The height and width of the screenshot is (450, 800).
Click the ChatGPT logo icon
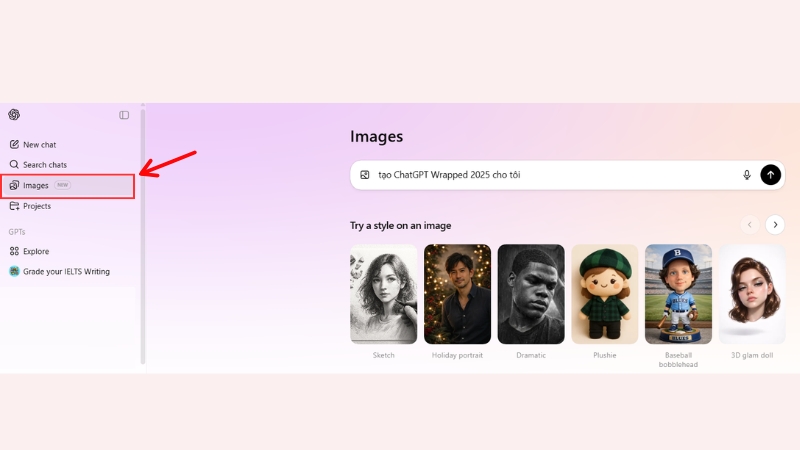pos(14,115)
